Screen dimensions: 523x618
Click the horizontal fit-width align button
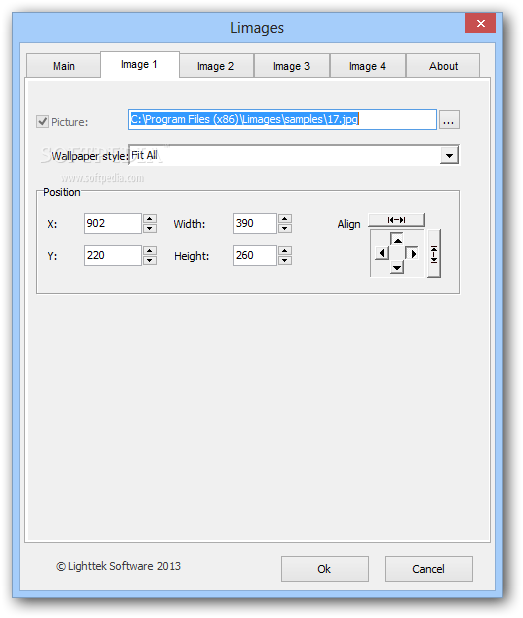click(396, 220)
